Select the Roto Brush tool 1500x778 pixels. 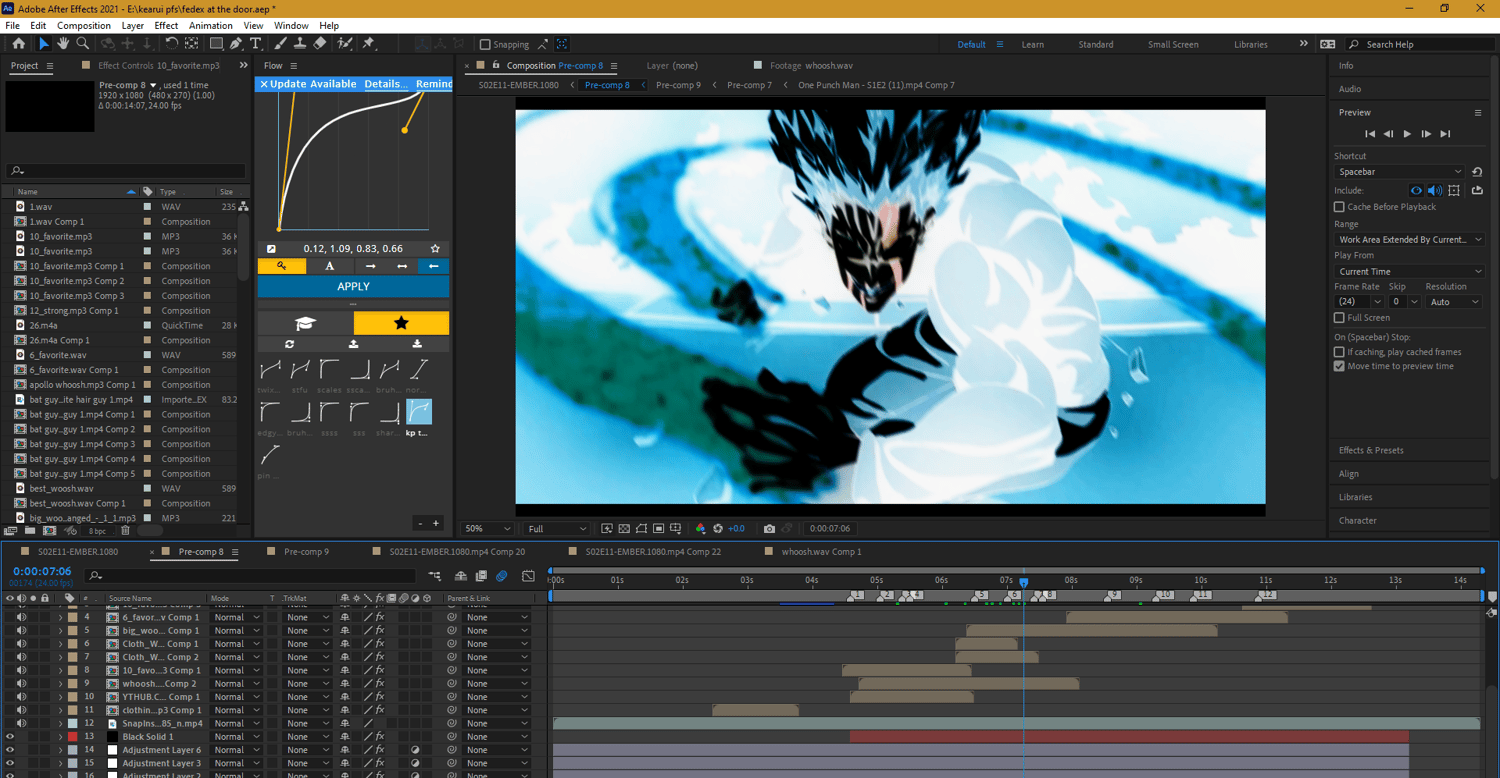point(345,44)
